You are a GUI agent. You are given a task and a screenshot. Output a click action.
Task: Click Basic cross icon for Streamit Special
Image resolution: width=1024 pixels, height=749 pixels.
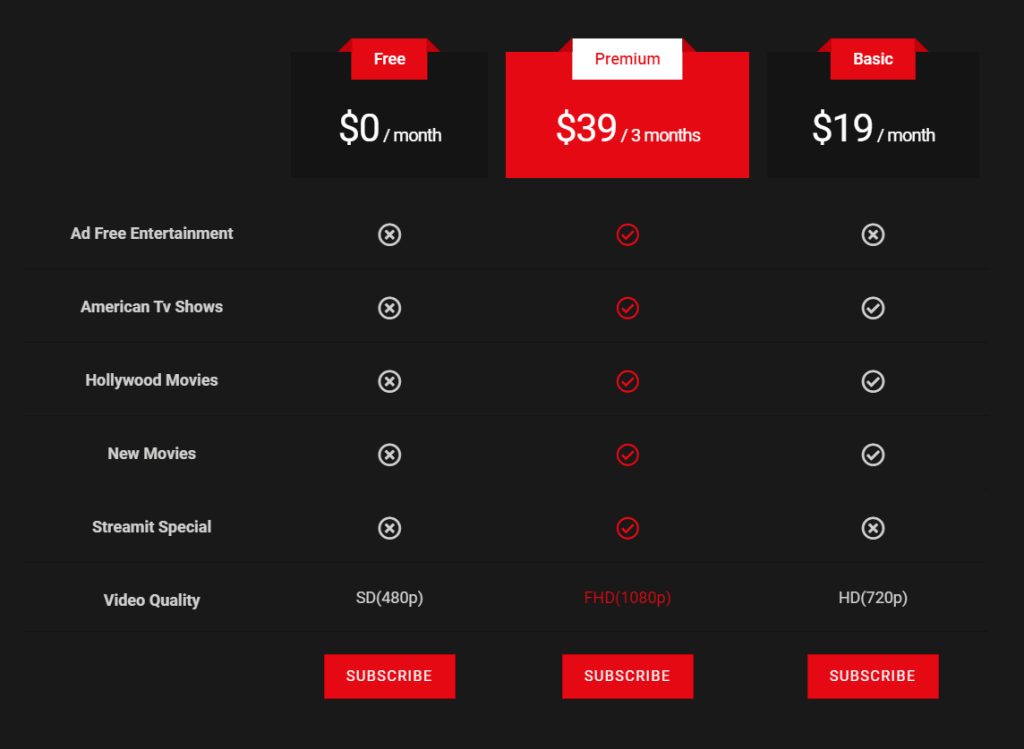[x=873, y=528]
